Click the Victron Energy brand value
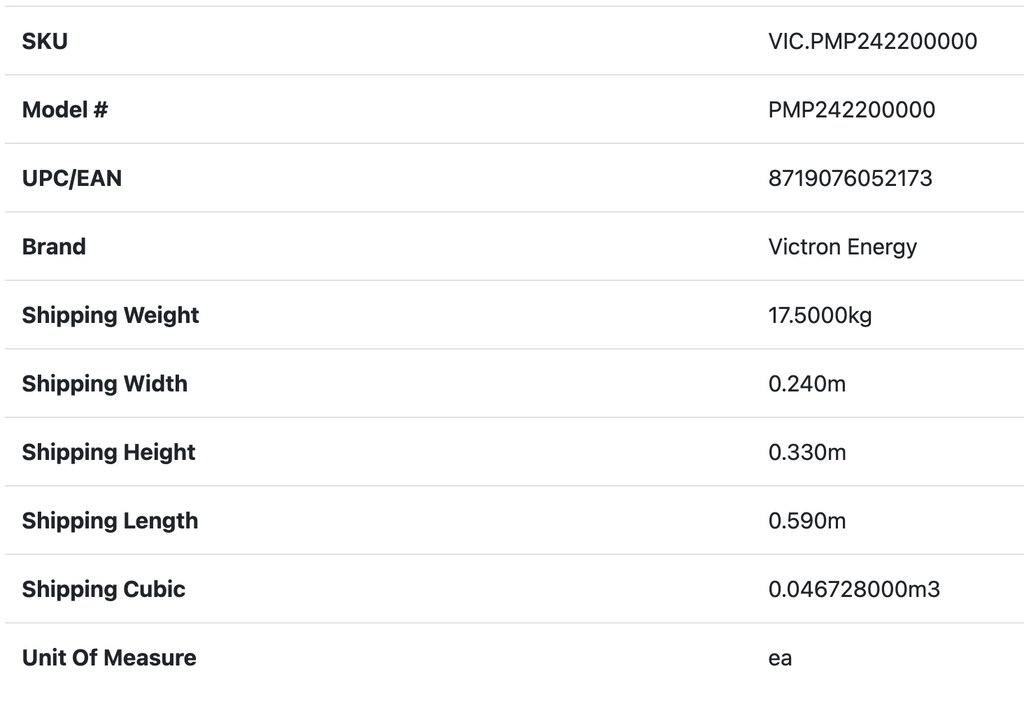Viewport: 1024px width, 720px height. click(x=842, y=247)
